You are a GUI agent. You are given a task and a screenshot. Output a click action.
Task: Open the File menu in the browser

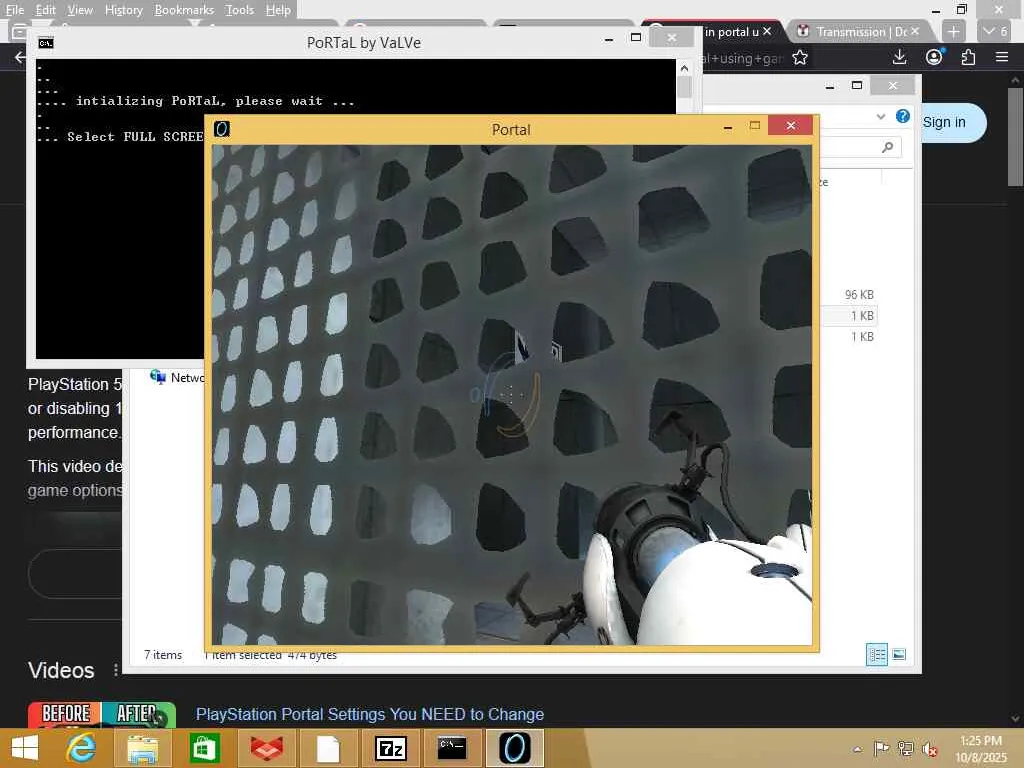pyautogui.click(x=14, y=10)
